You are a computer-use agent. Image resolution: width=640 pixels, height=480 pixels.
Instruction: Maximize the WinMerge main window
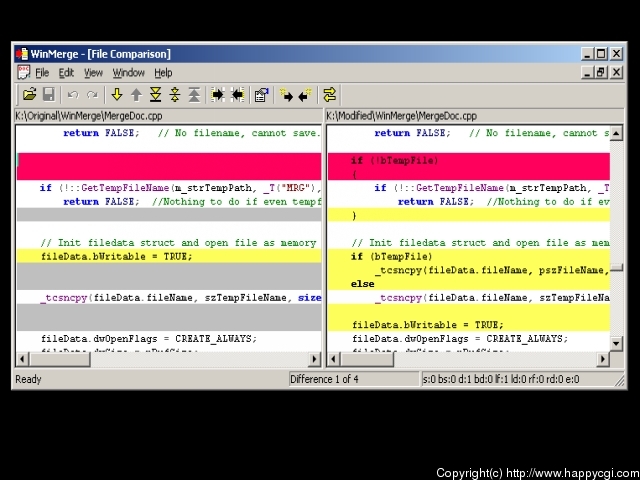pyautogui.click(x=601, y=54)
